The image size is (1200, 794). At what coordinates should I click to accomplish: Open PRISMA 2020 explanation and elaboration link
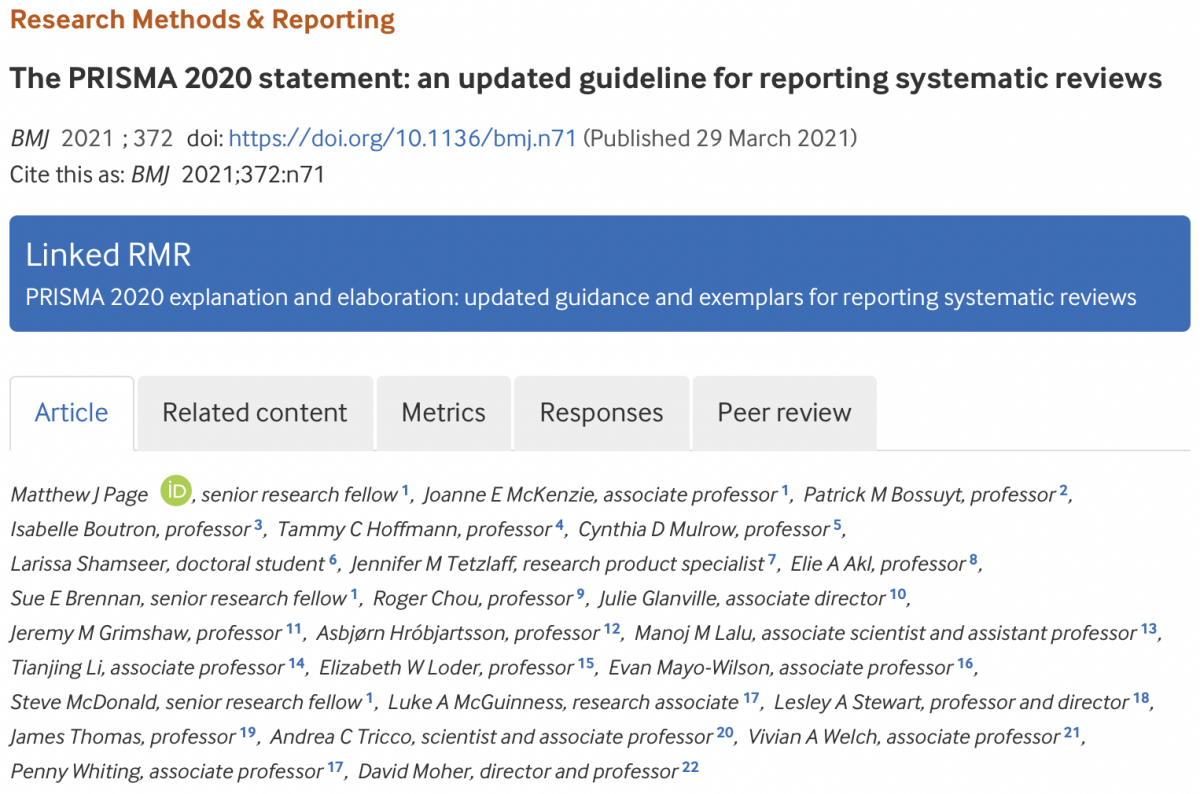click(581, 297)
